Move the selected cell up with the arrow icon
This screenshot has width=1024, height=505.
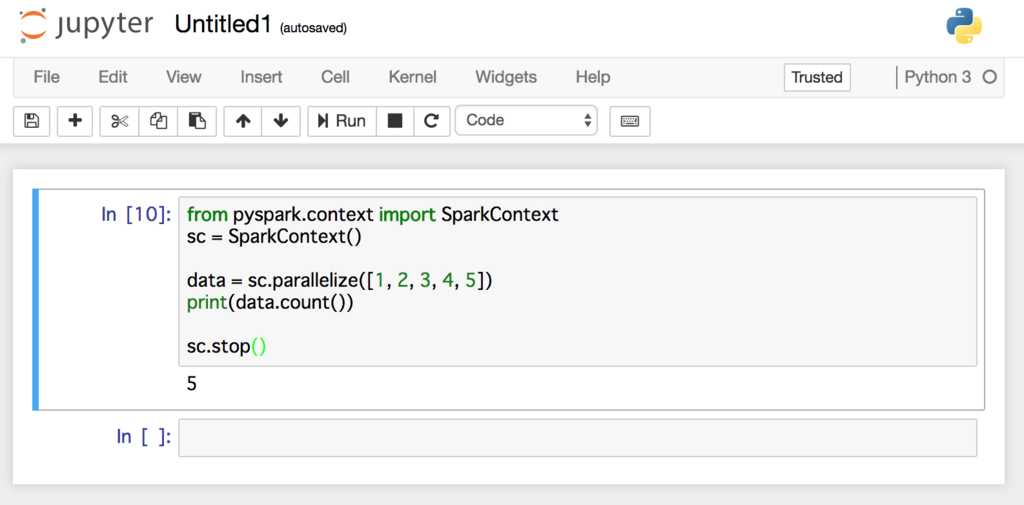pos(243,121)
